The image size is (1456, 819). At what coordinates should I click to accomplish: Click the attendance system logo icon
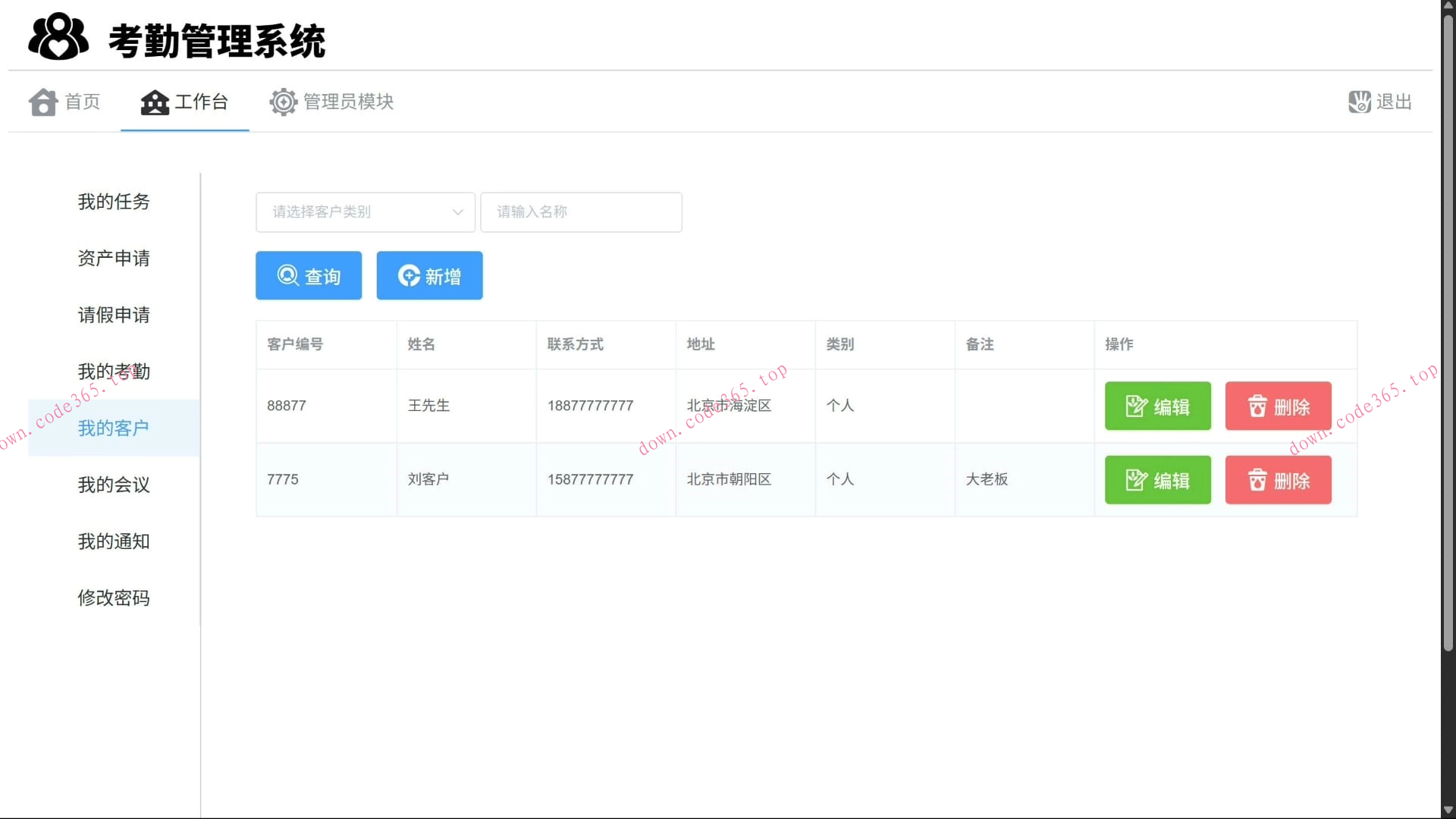click(58, 36)
